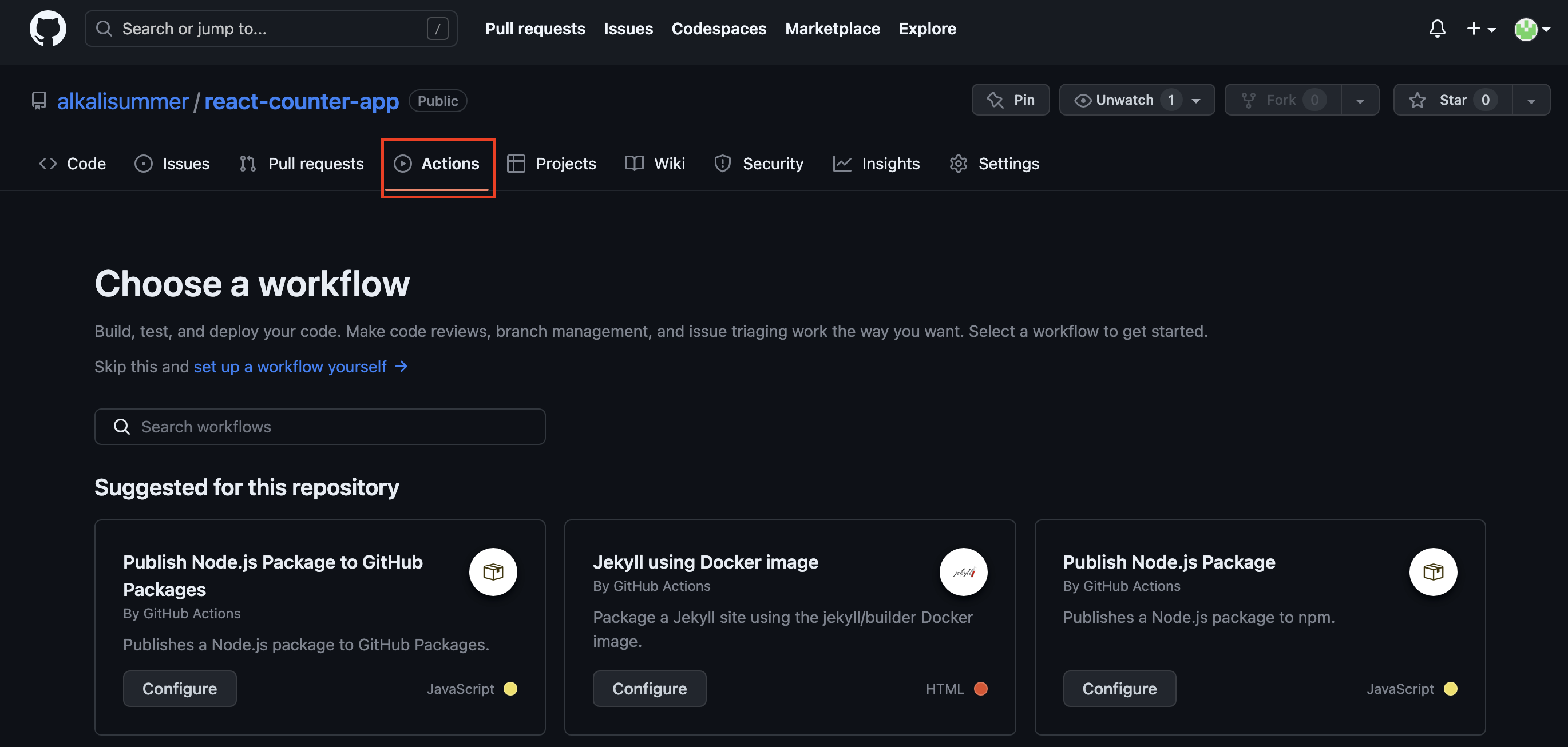1568x747 pixels.
Task: Follow 'set up a workflow yourself' link
Action: (x=290, y=367)
